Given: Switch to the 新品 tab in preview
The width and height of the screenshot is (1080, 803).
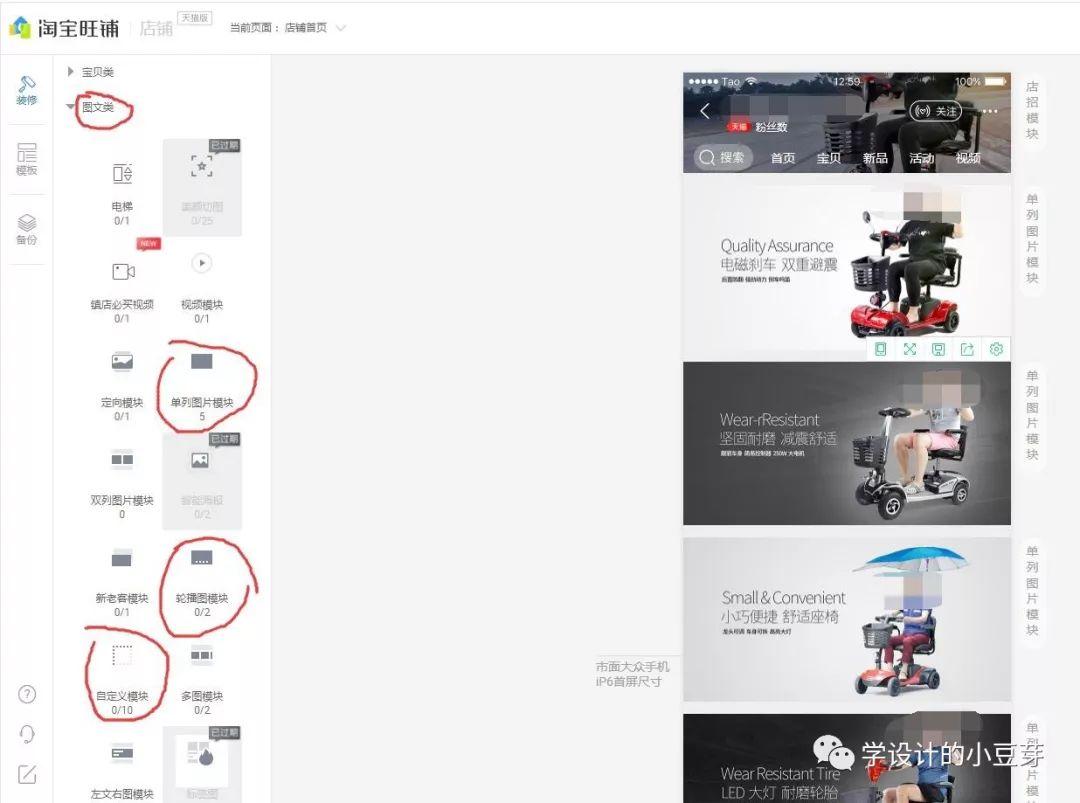Looking at the screenshot, I should tap(875, 158).
